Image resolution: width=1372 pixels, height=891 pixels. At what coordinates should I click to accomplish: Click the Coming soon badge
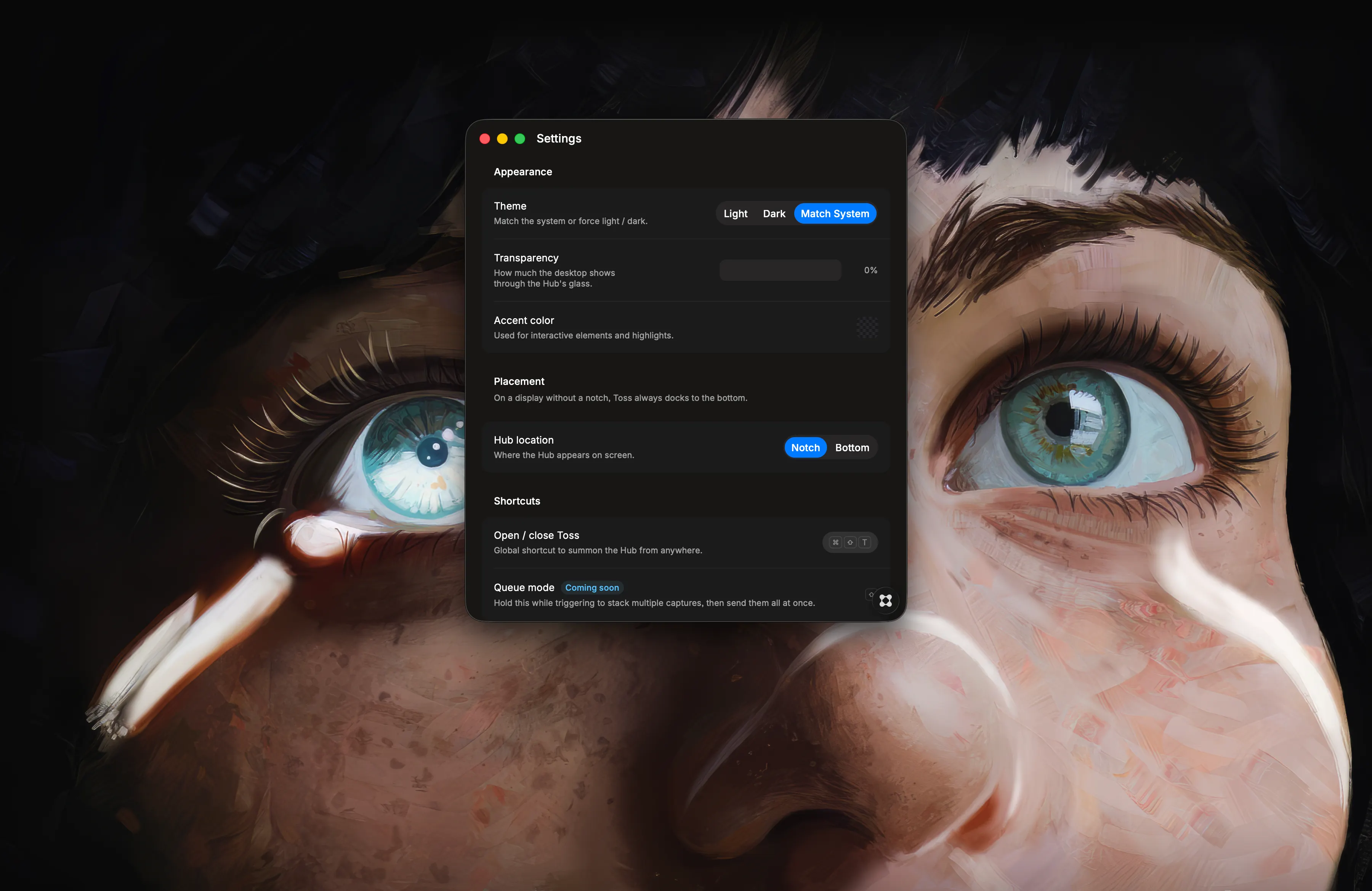pyautogui.click(x=592, y=588)
